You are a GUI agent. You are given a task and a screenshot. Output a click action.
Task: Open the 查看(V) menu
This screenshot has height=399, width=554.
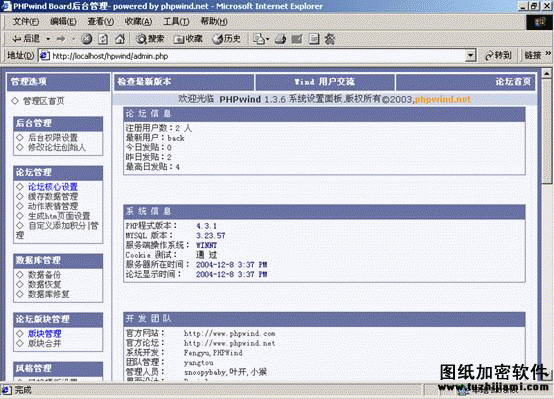click(x=101, y=22)
